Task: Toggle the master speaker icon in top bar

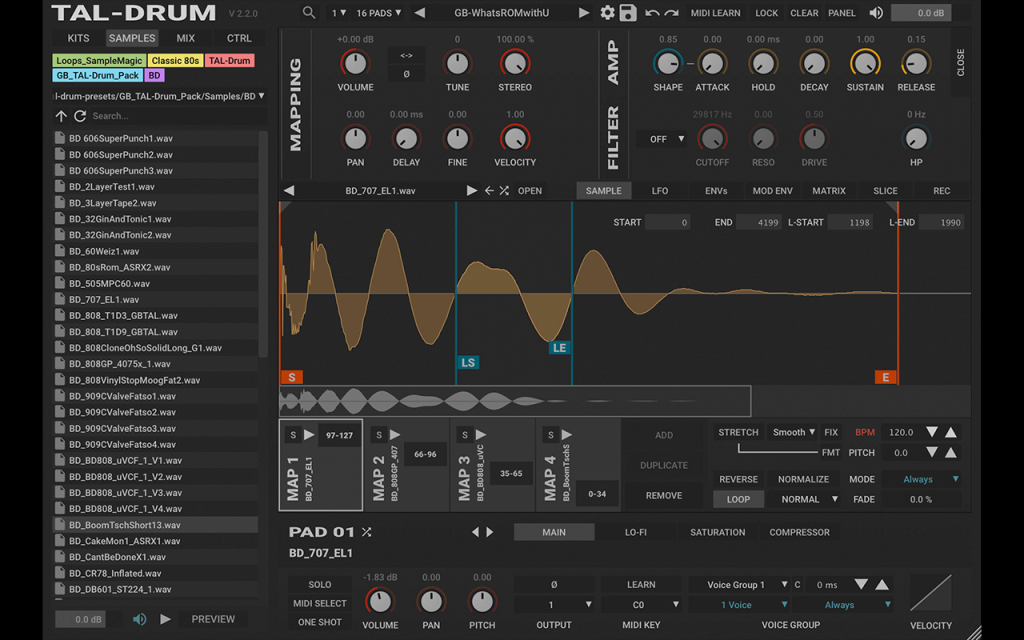Action: (x=876, y=12)
